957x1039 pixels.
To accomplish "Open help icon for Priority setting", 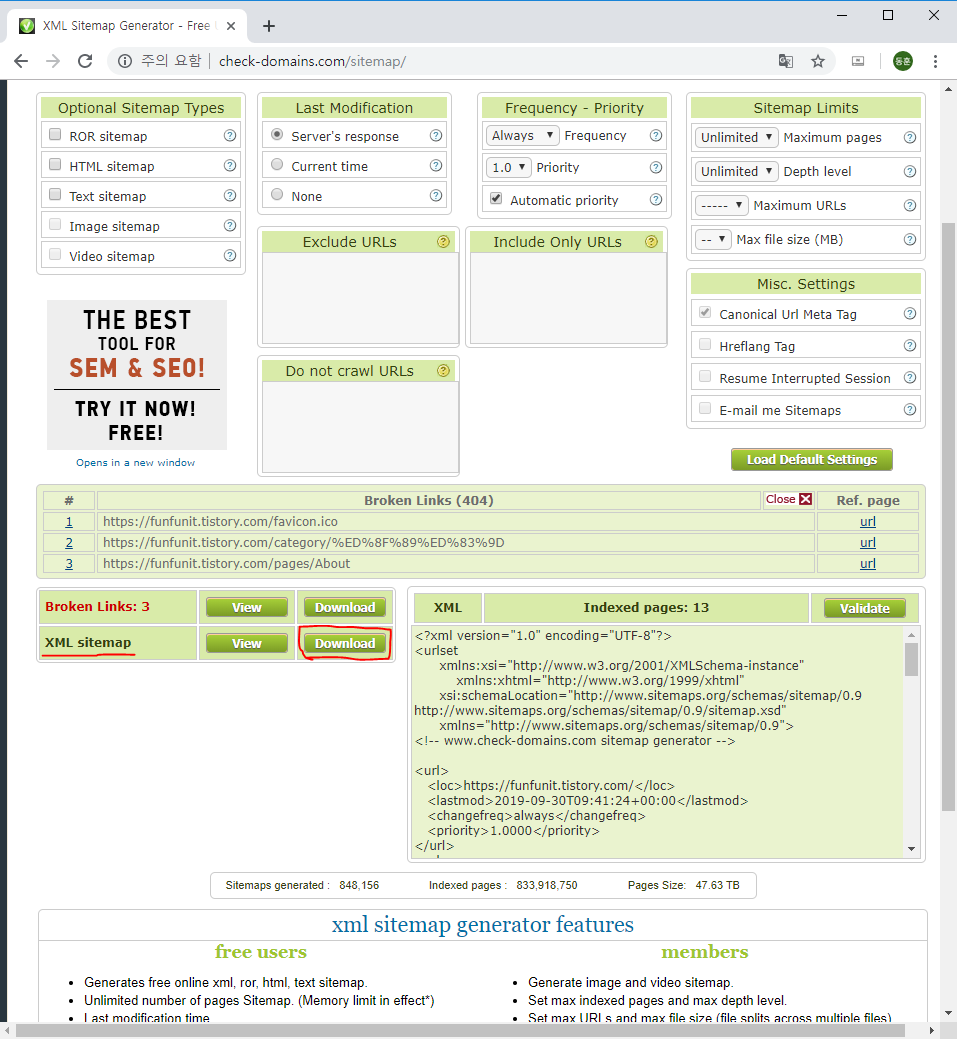I will point(656,167).
